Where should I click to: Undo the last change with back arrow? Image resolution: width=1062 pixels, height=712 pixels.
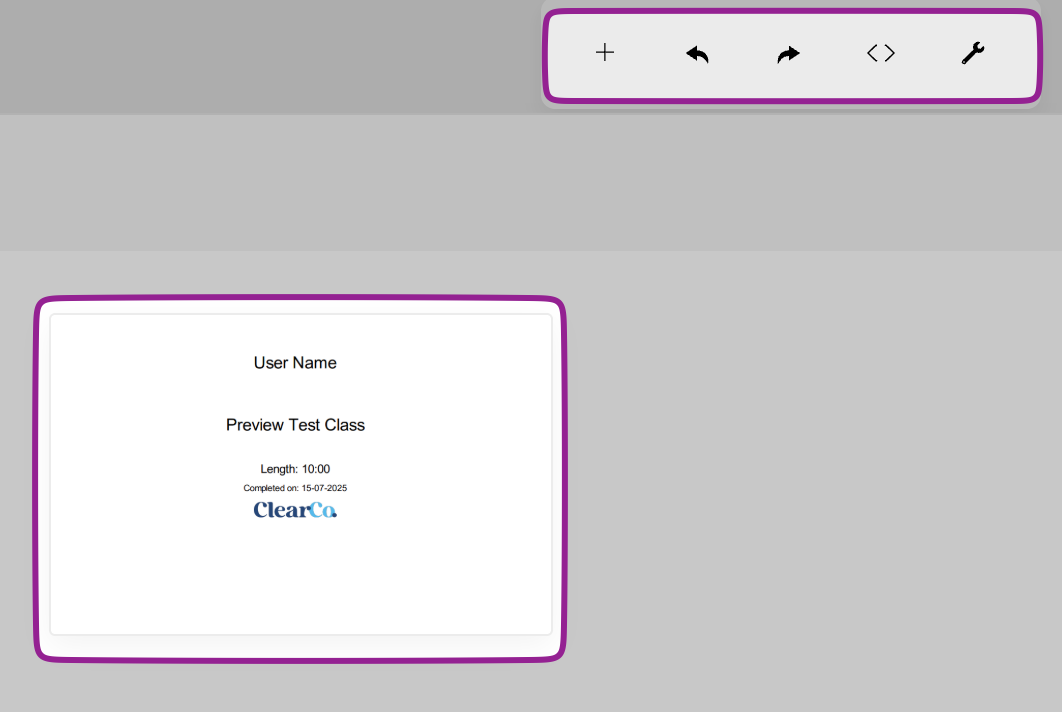point(697,54)
